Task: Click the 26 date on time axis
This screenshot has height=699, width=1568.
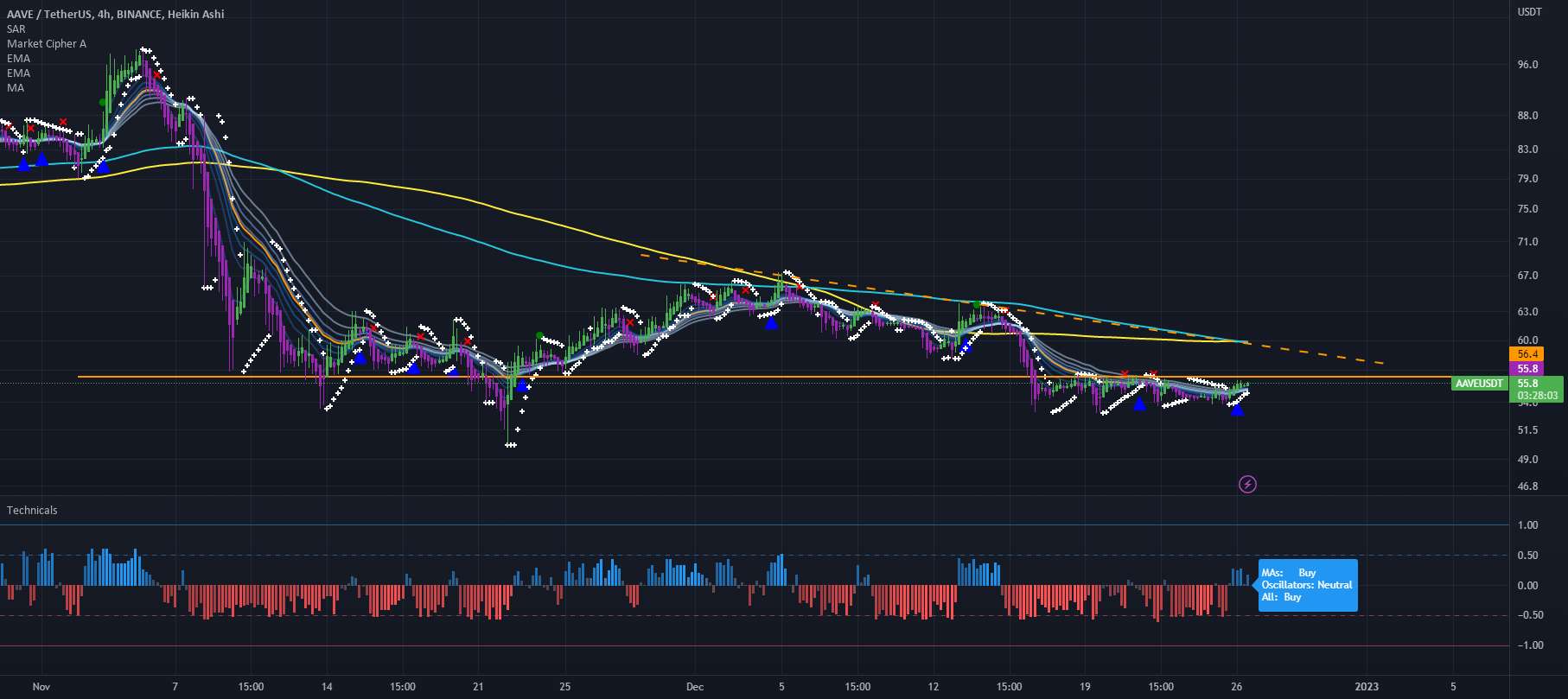Action: [1237, 687]
